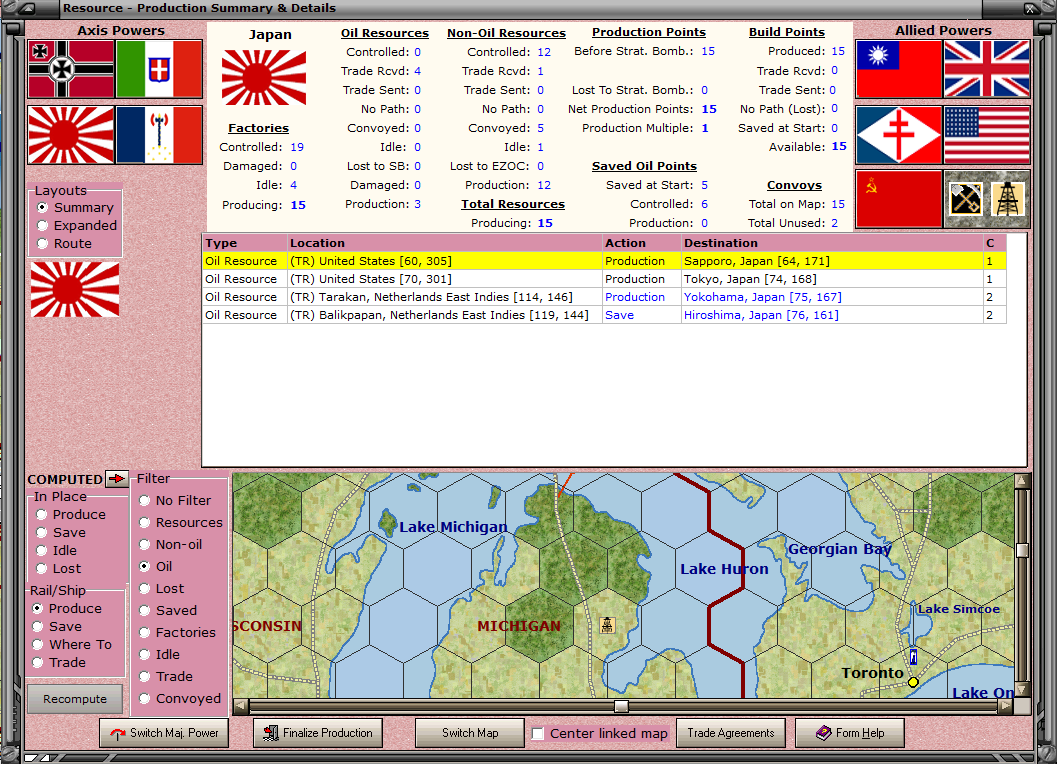Click the crossed pickaxes resource icon
The height and width of the screenshot is (764, 1057).
[965, 199]
